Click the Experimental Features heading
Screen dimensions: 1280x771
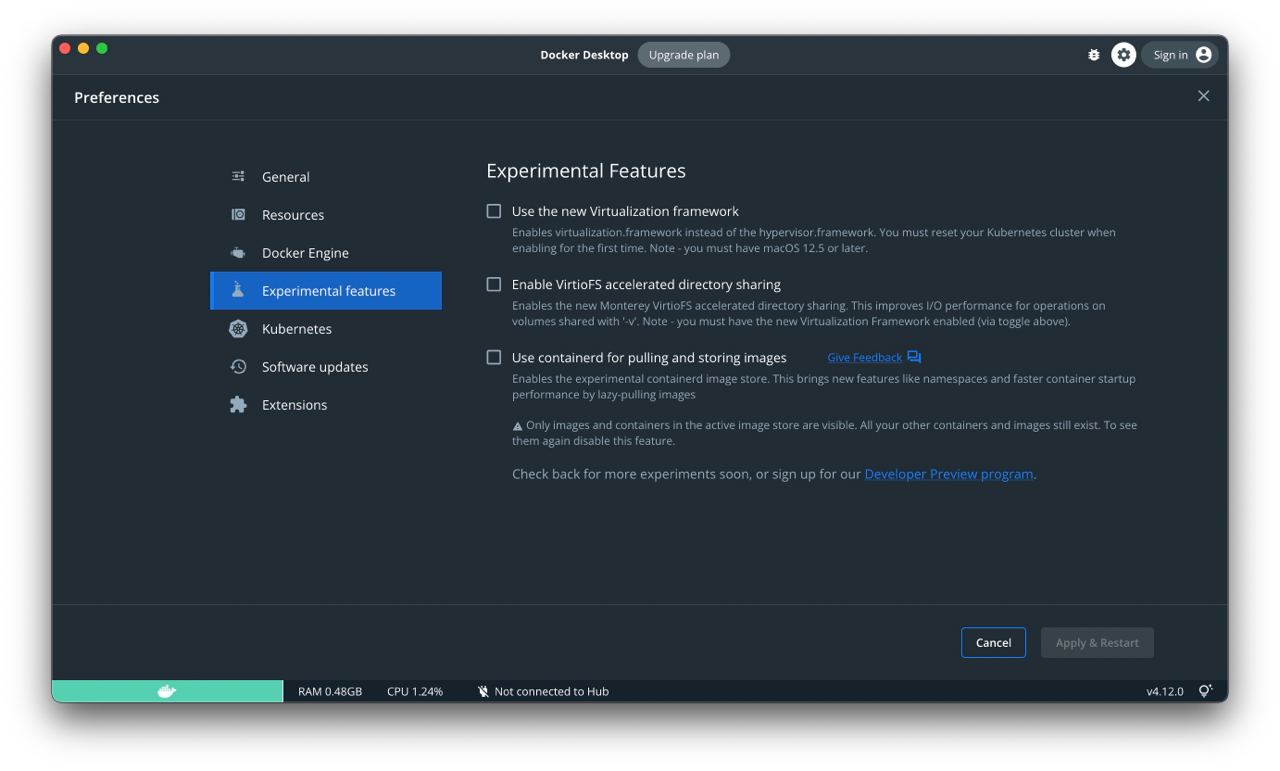coord(586,171)
